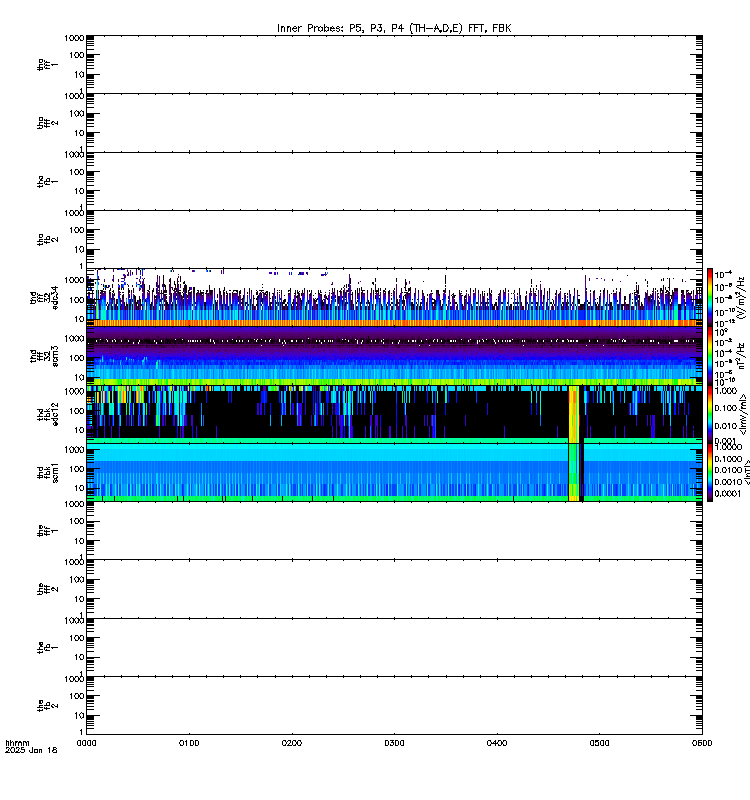Select the 'the fb 1' panel label

pyautogui.click(x=47, y=648)
